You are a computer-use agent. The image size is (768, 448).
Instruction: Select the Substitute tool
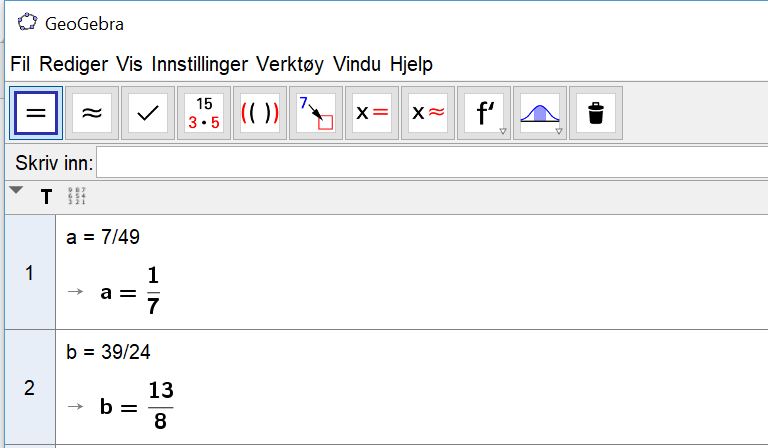316,113
